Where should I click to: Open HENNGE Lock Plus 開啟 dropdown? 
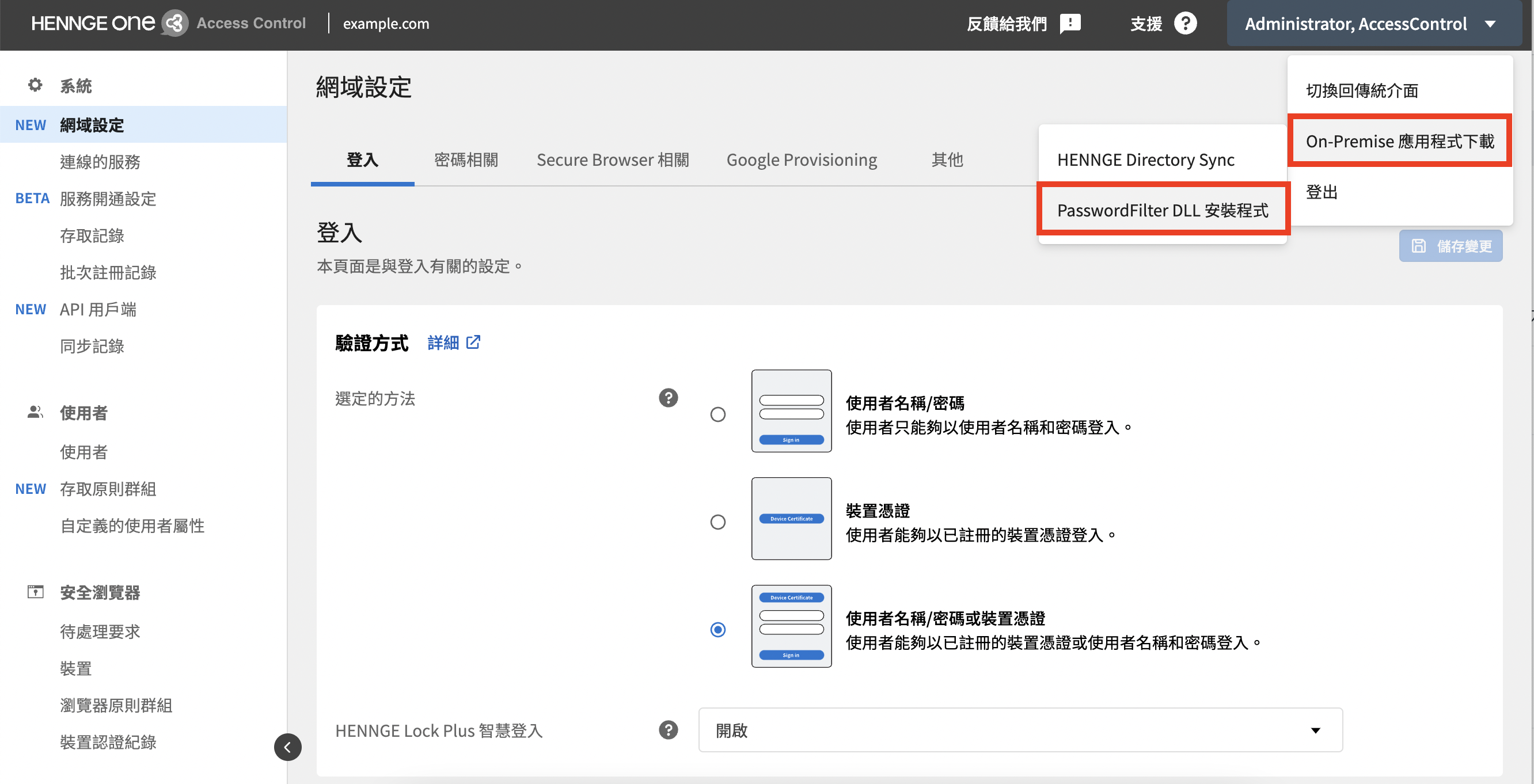[1020, 730]
